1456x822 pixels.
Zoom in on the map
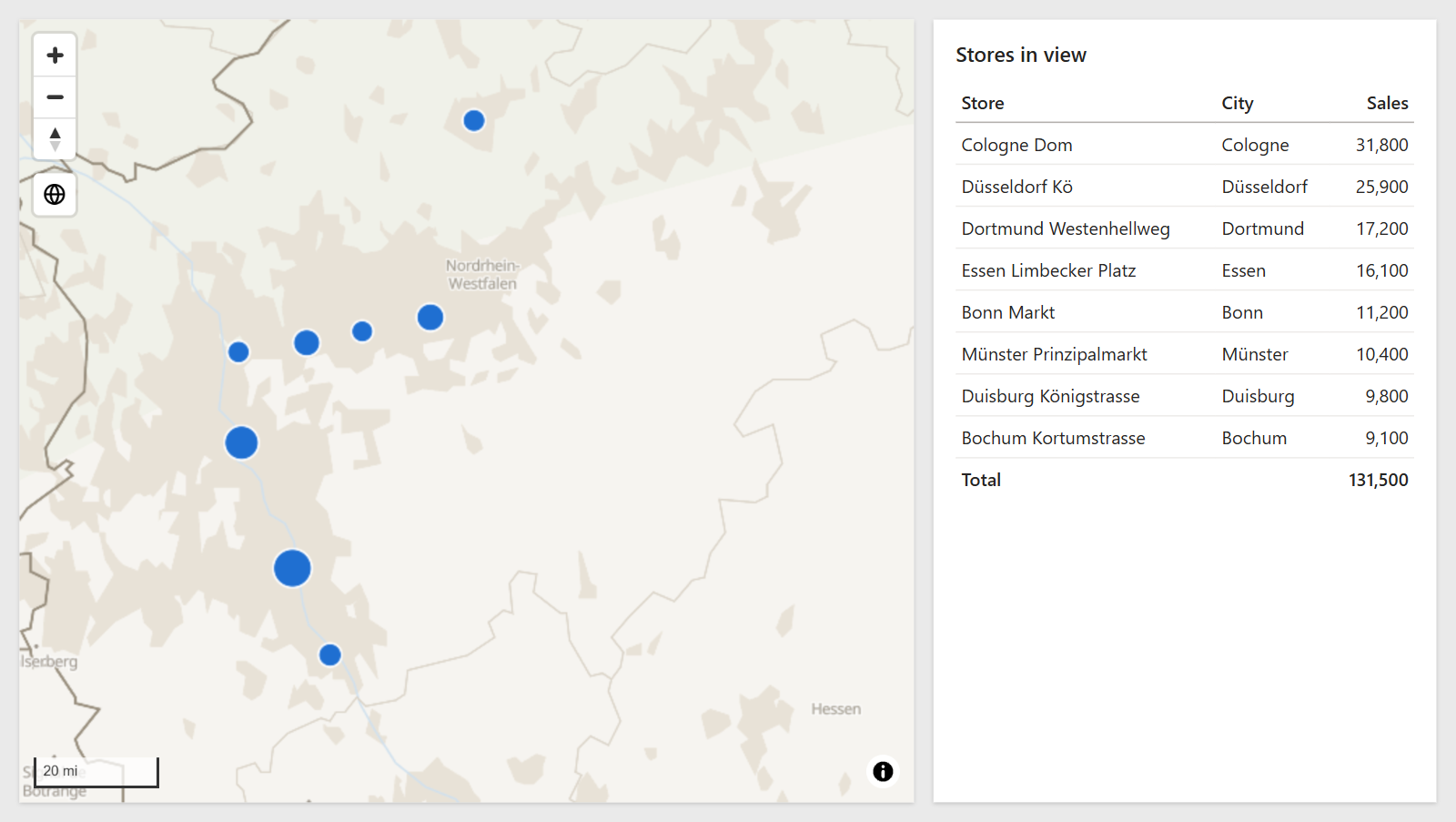[x=55, y=56]
